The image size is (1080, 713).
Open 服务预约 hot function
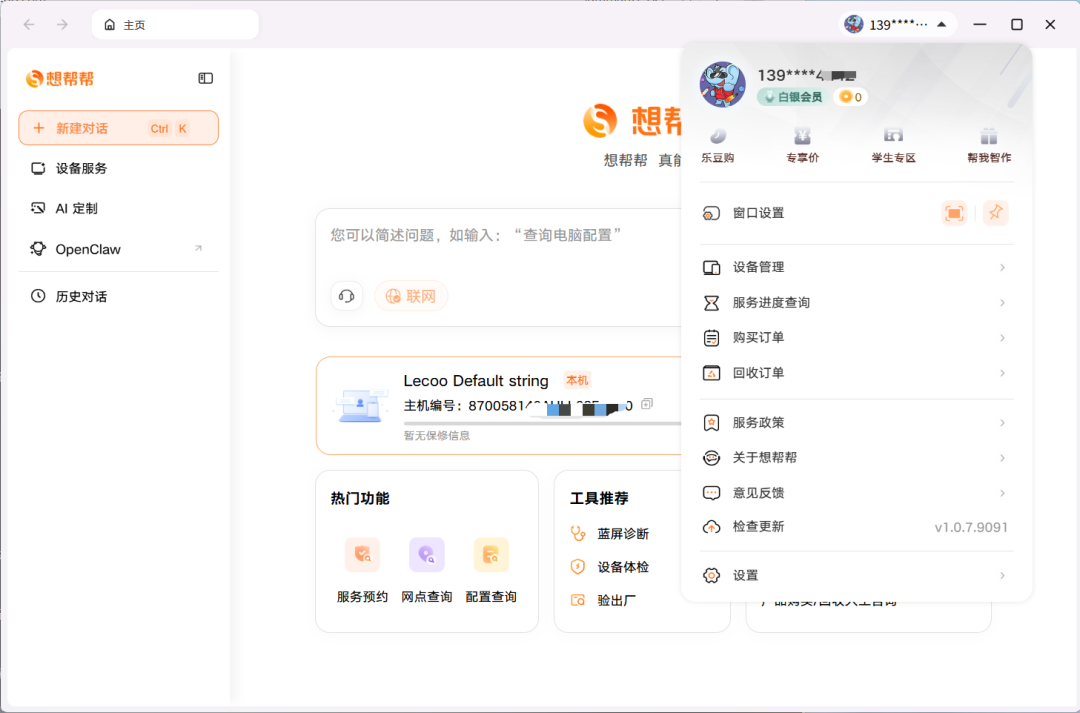click(362, 571)
